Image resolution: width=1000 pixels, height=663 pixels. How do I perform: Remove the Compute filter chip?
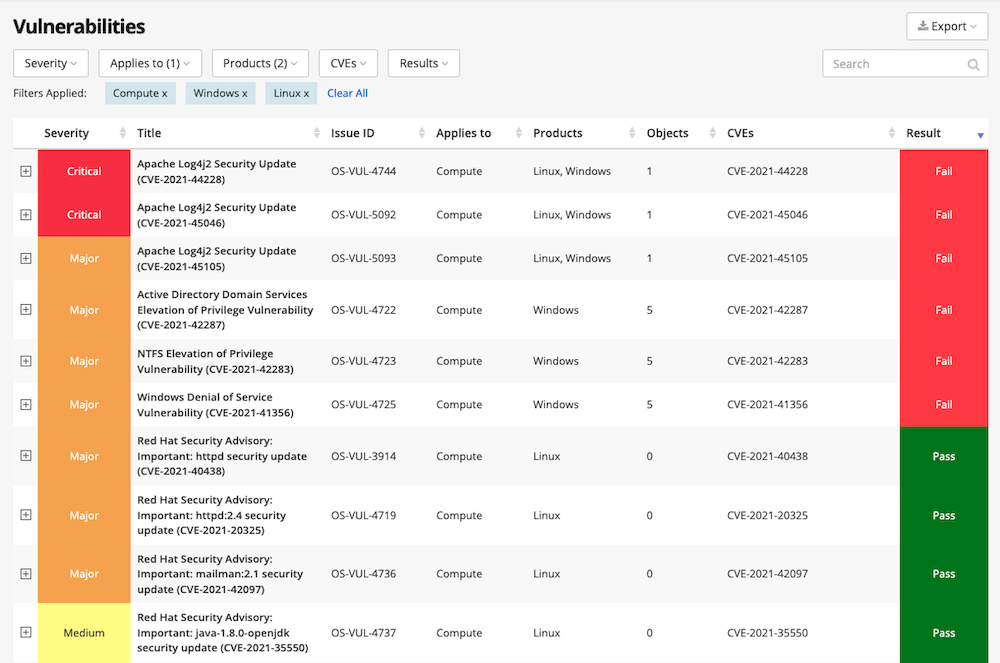(x=163, y=92)
